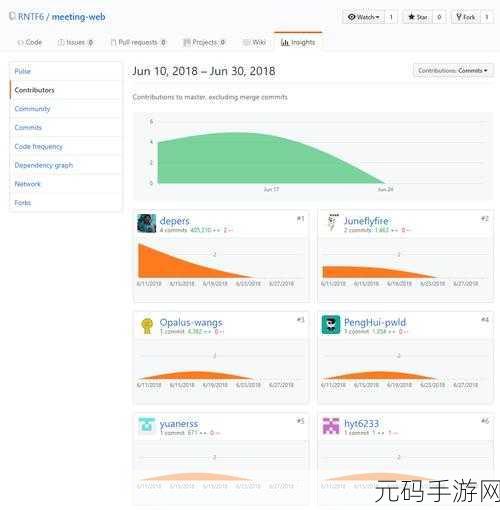The image size is (500, 510).
Task: Click the graph icon beside Insights
Action: click(x=285, y=42)
